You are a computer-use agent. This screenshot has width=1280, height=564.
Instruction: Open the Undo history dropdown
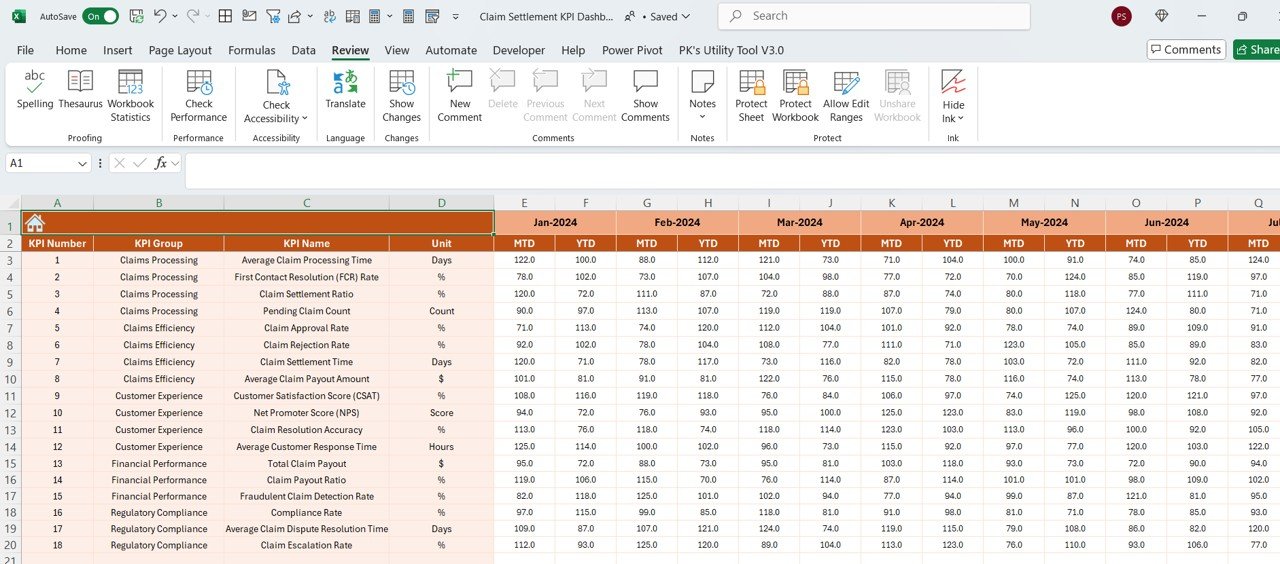tap(175, 16)
